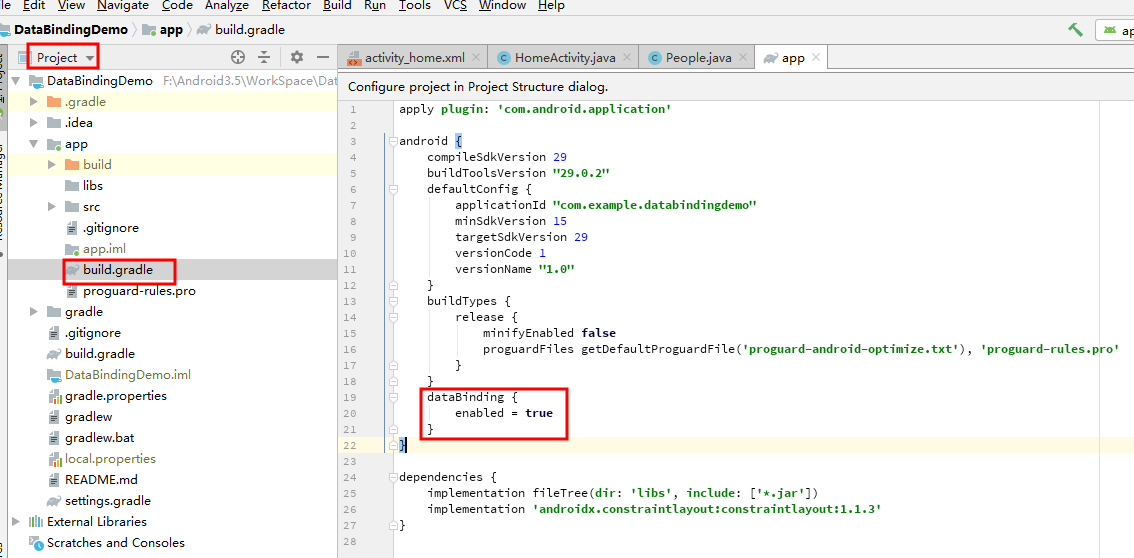Click line number 12 in gutter

(x=351, y=285)
